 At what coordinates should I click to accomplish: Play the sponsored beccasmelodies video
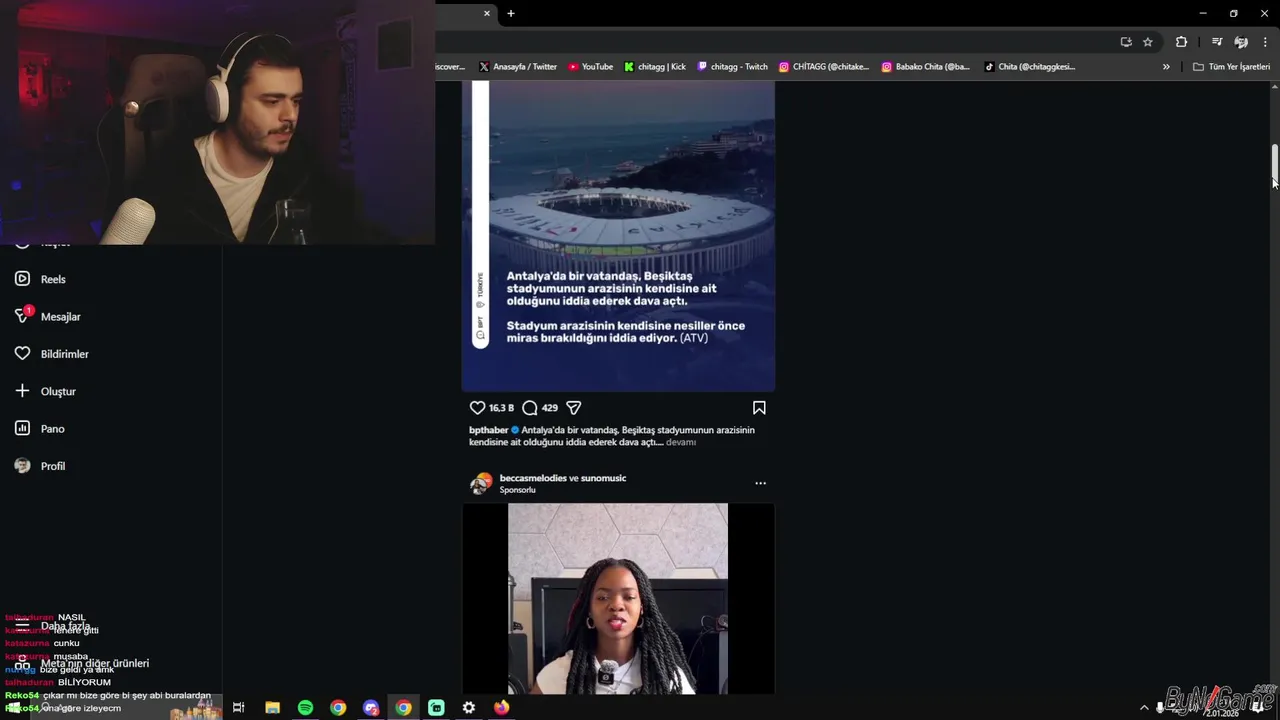tap(618, 598)
